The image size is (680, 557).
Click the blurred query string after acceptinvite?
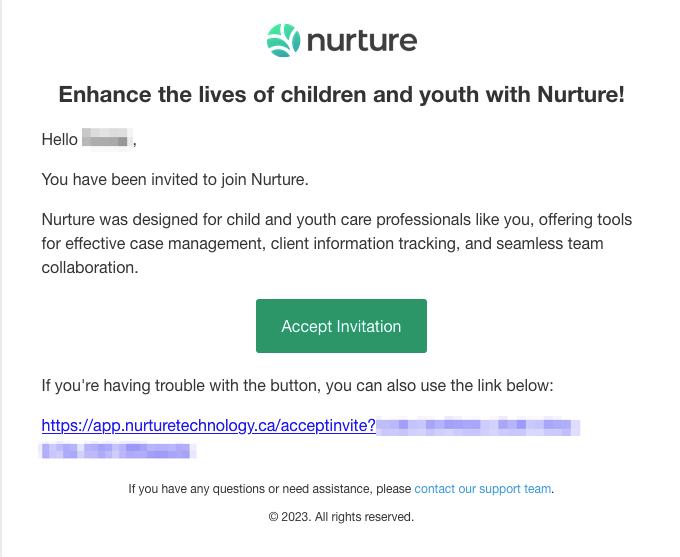[x=478, y=426]
